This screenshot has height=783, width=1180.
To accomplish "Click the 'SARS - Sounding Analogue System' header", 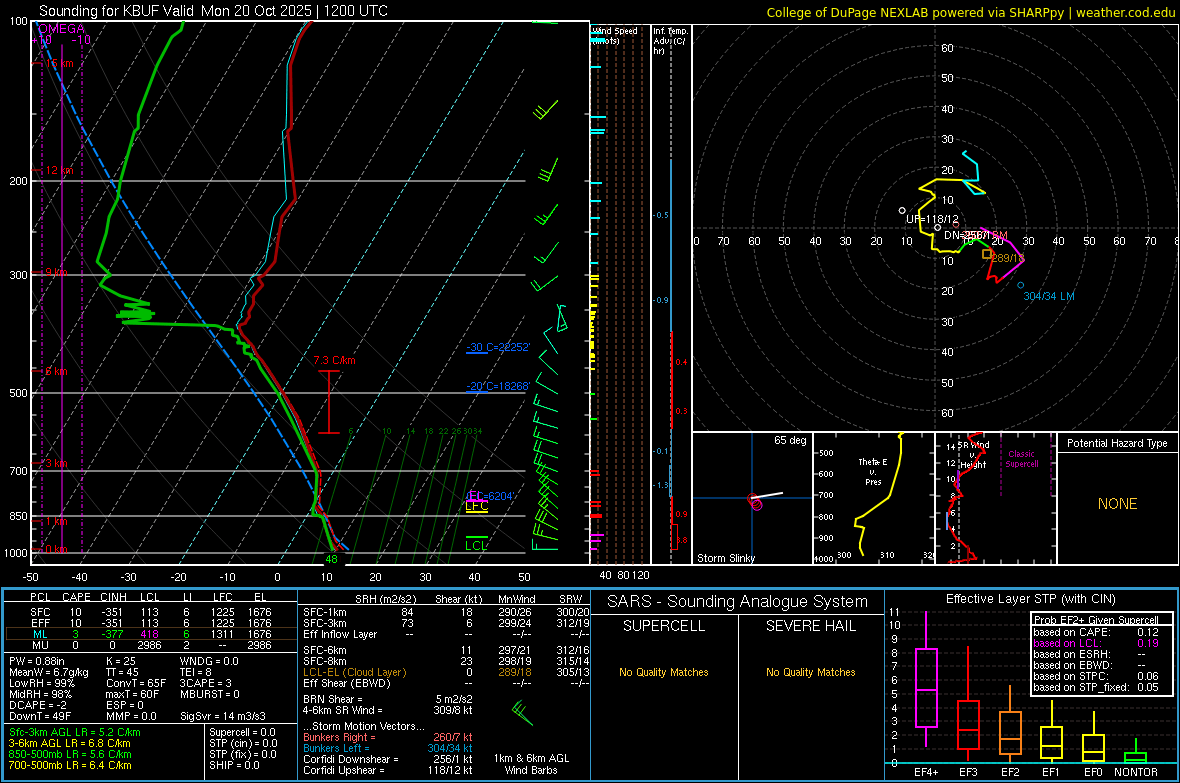I will pyautogui.click(x=738, y=602).
